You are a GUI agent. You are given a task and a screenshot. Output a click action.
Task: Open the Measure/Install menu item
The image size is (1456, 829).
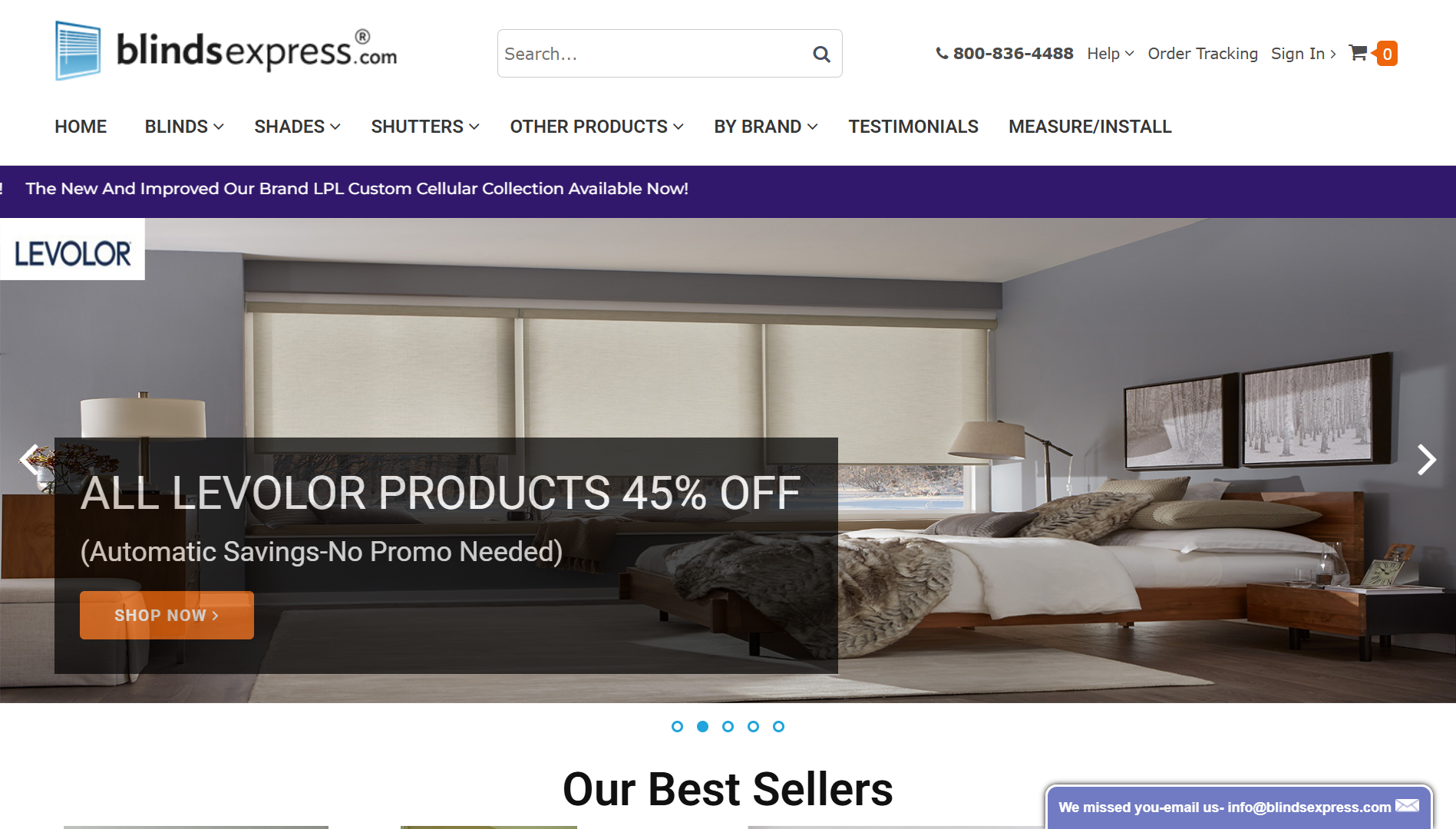click(x=1090, y=127)
